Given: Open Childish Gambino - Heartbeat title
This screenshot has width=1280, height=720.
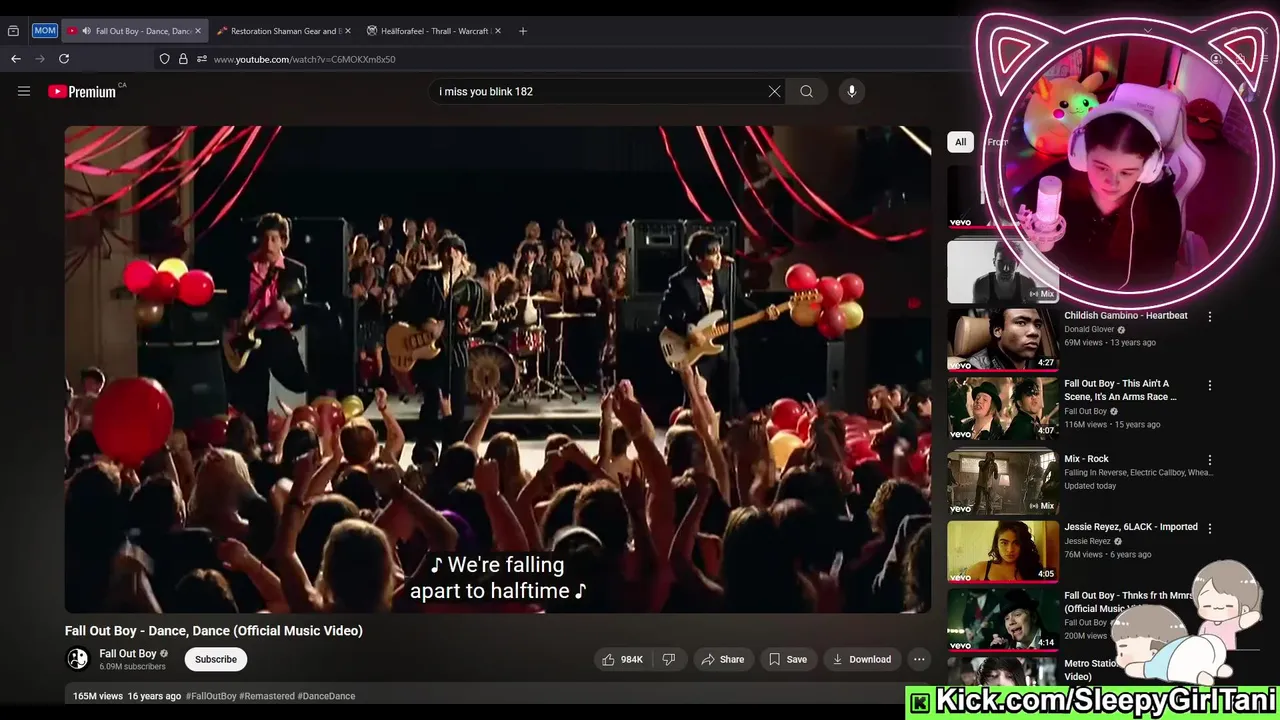Looking at the screenshot, I should (1126, 315).
